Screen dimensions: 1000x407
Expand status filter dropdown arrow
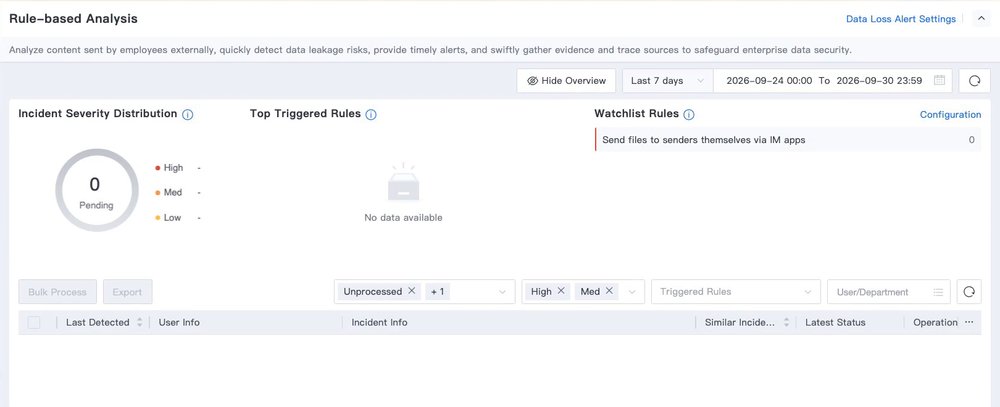coord(503,292)
